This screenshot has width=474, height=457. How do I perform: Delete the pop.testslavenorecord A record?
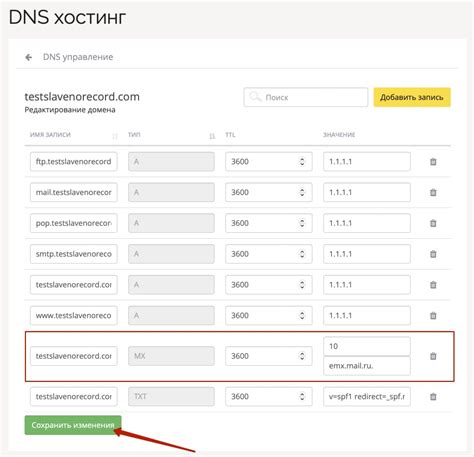tap(433, 223)
